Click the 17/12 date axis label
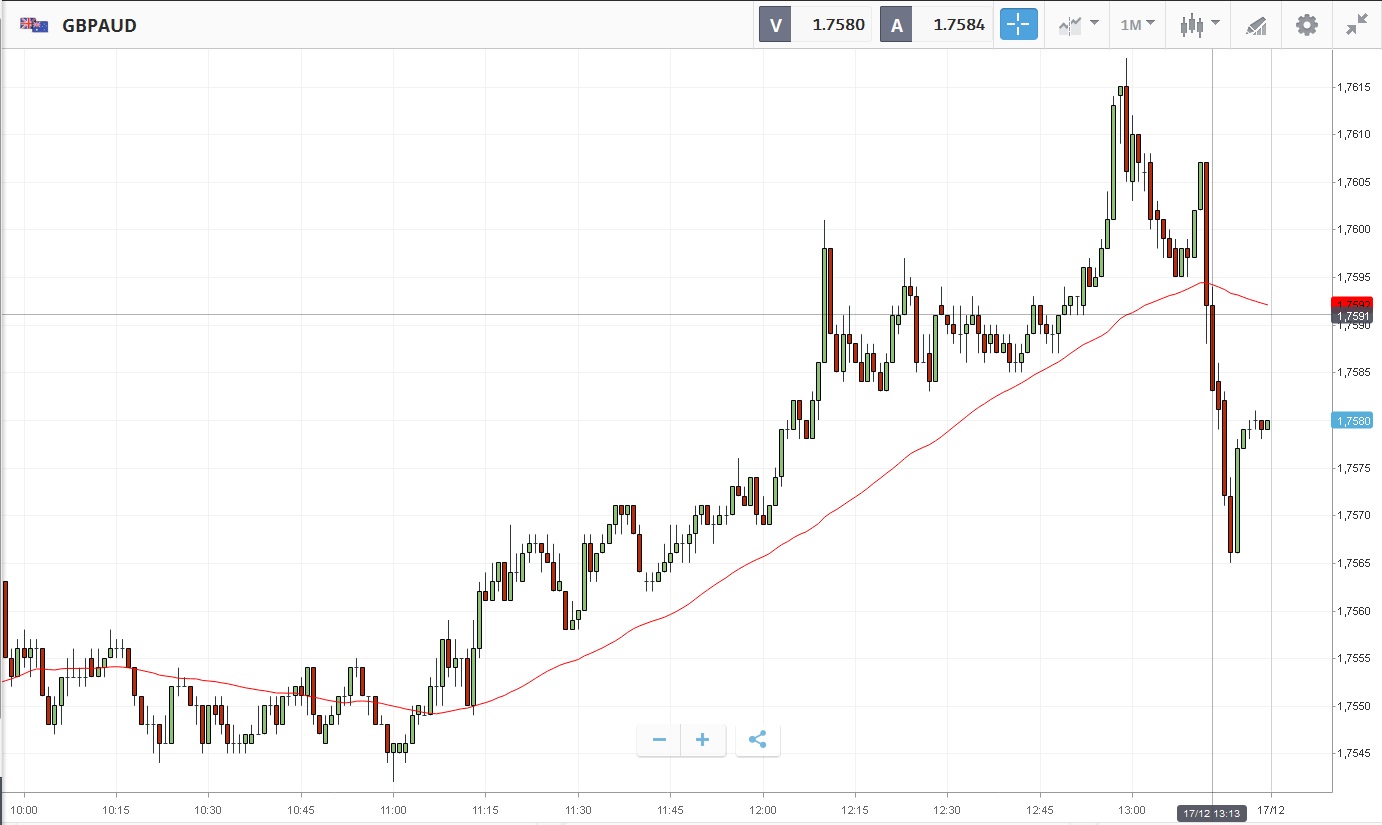 click(x=1270, y=810)
